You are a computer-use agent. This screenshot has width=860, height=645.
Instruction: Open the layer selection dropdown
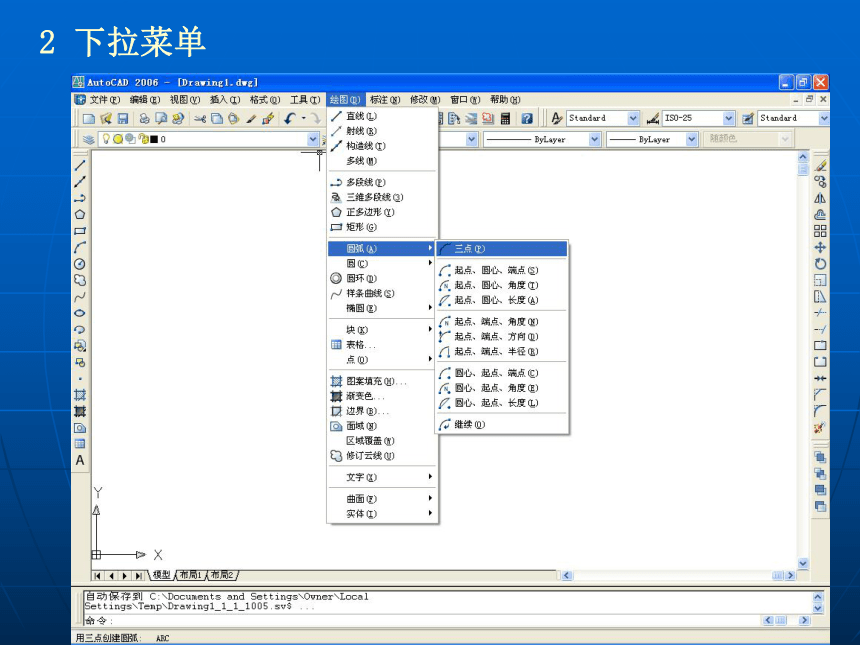[313, 139]
